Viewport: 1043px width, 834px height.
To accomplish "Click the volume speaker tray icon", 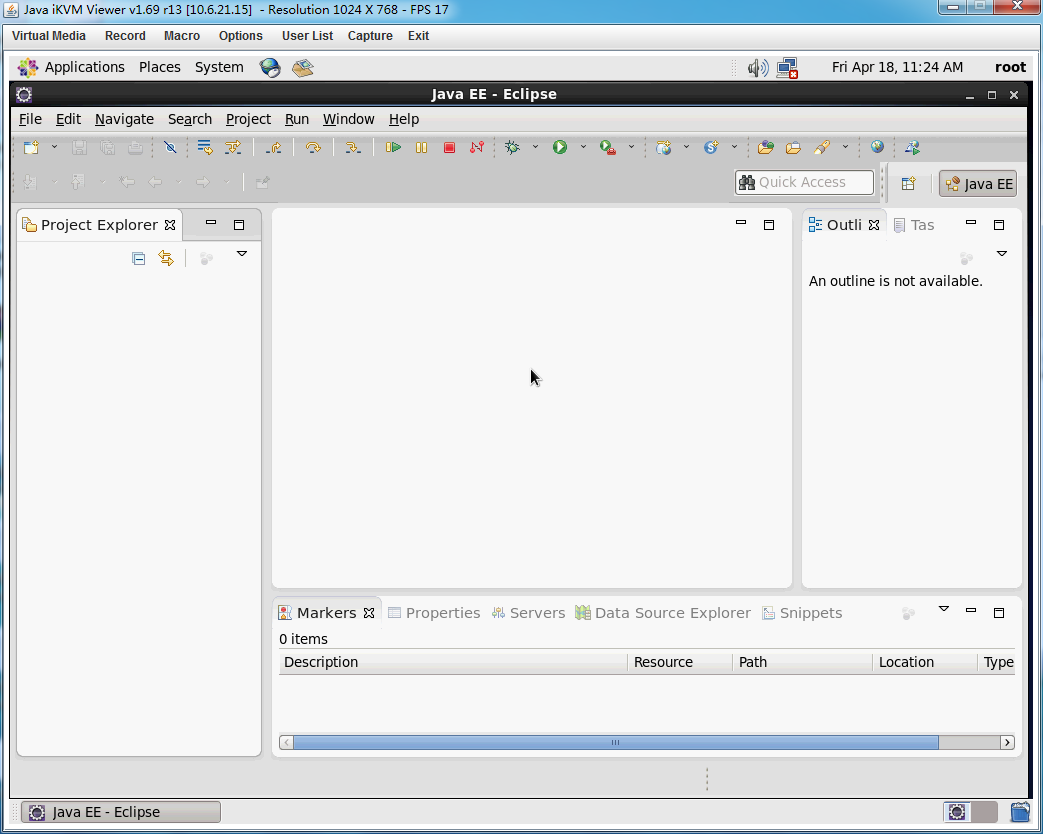I will click(x=758, y=68).
